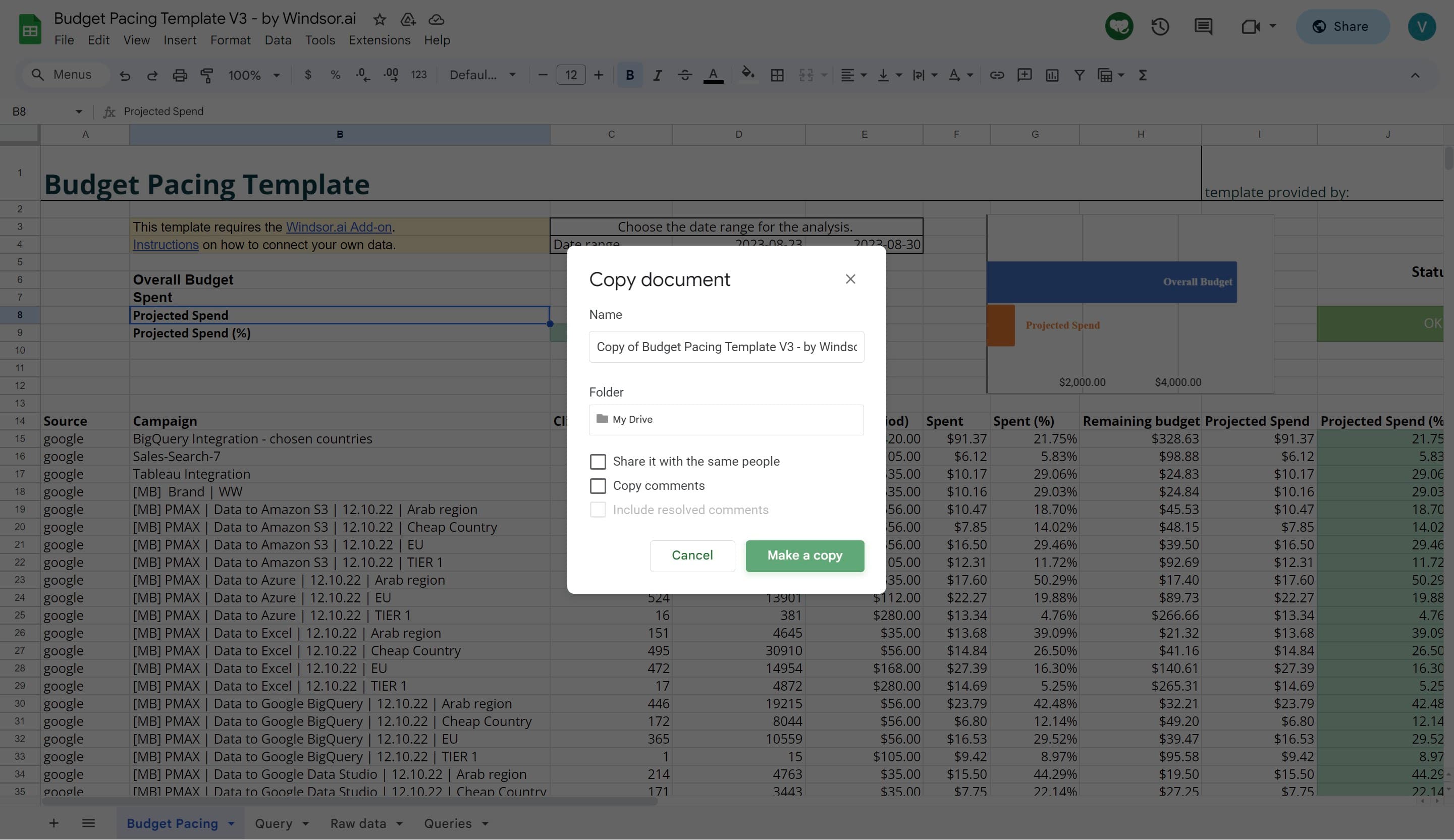
Task: Edit the copy Name field
Action: click(726, 347)
